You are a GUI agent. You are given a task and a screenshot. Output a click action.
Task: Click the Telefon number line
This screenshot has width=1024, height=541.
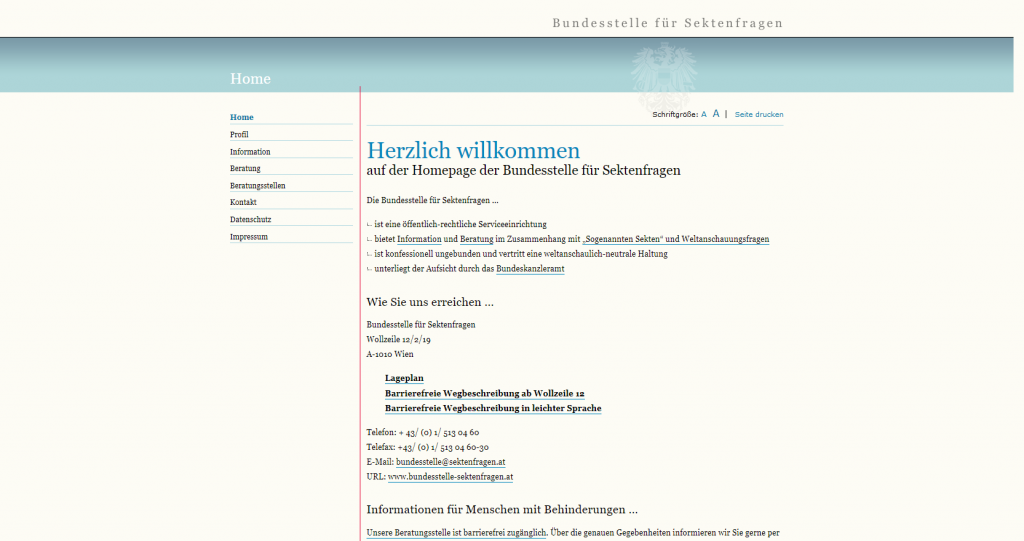423,433
